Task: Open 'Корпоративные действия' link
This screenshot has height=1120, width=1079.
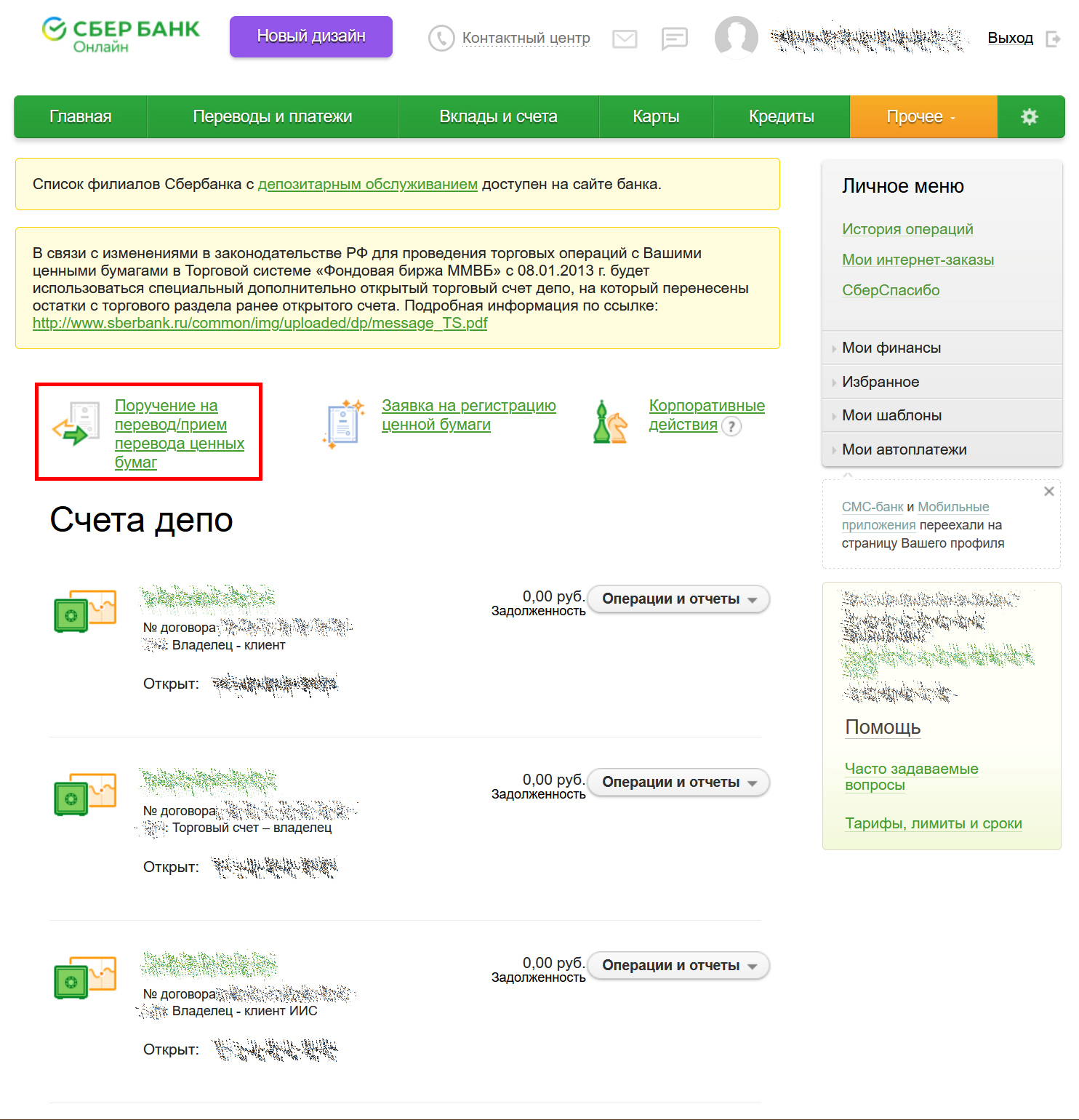Action: click(x=707, y=415)
